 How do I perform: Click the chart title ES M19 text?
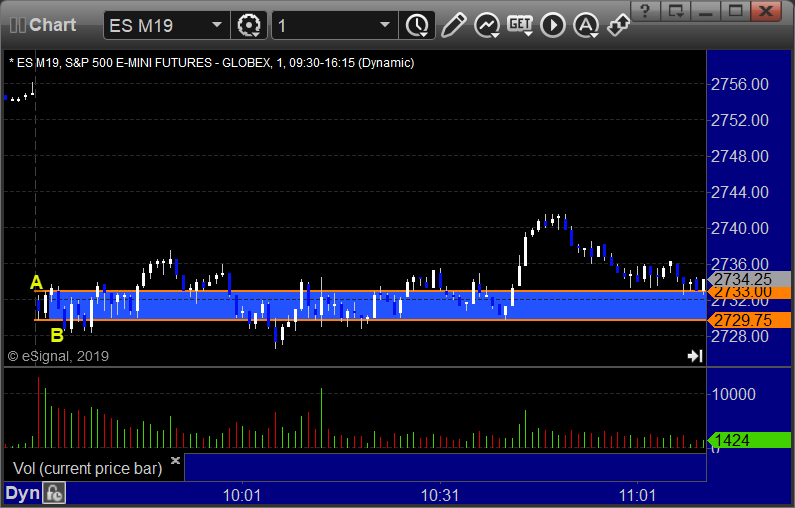(x=38, y=63)
